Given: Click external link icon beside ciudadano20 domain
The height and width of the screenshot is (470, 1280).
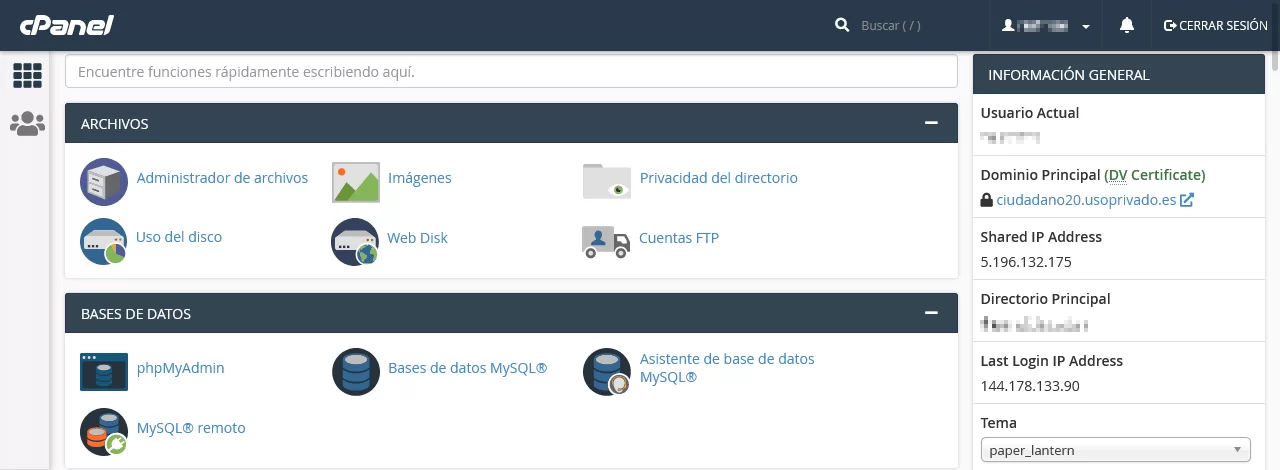Looking at the screenshot, I should pyautogui.click(x=1187, y=200).
